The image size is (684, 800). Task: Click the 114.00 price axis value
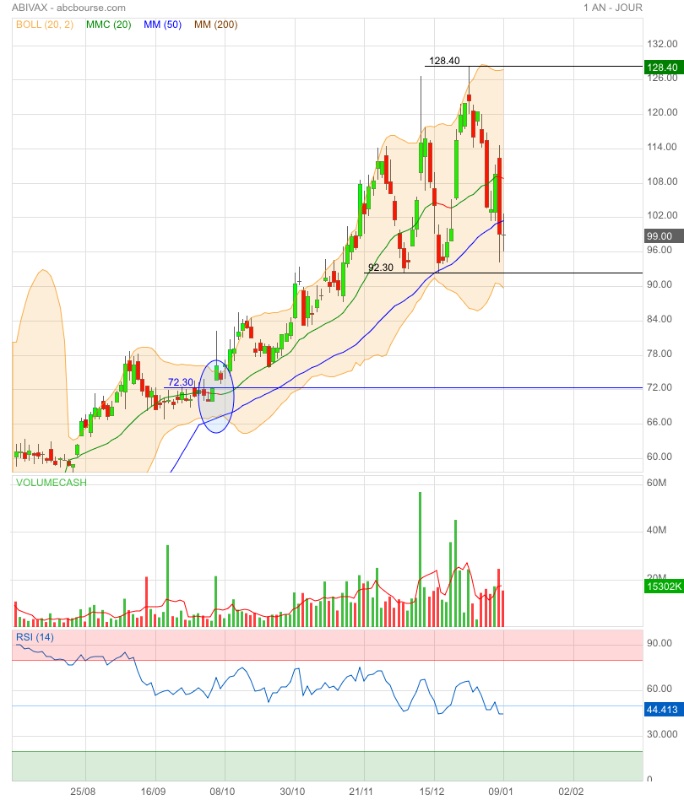coord(662,147)
